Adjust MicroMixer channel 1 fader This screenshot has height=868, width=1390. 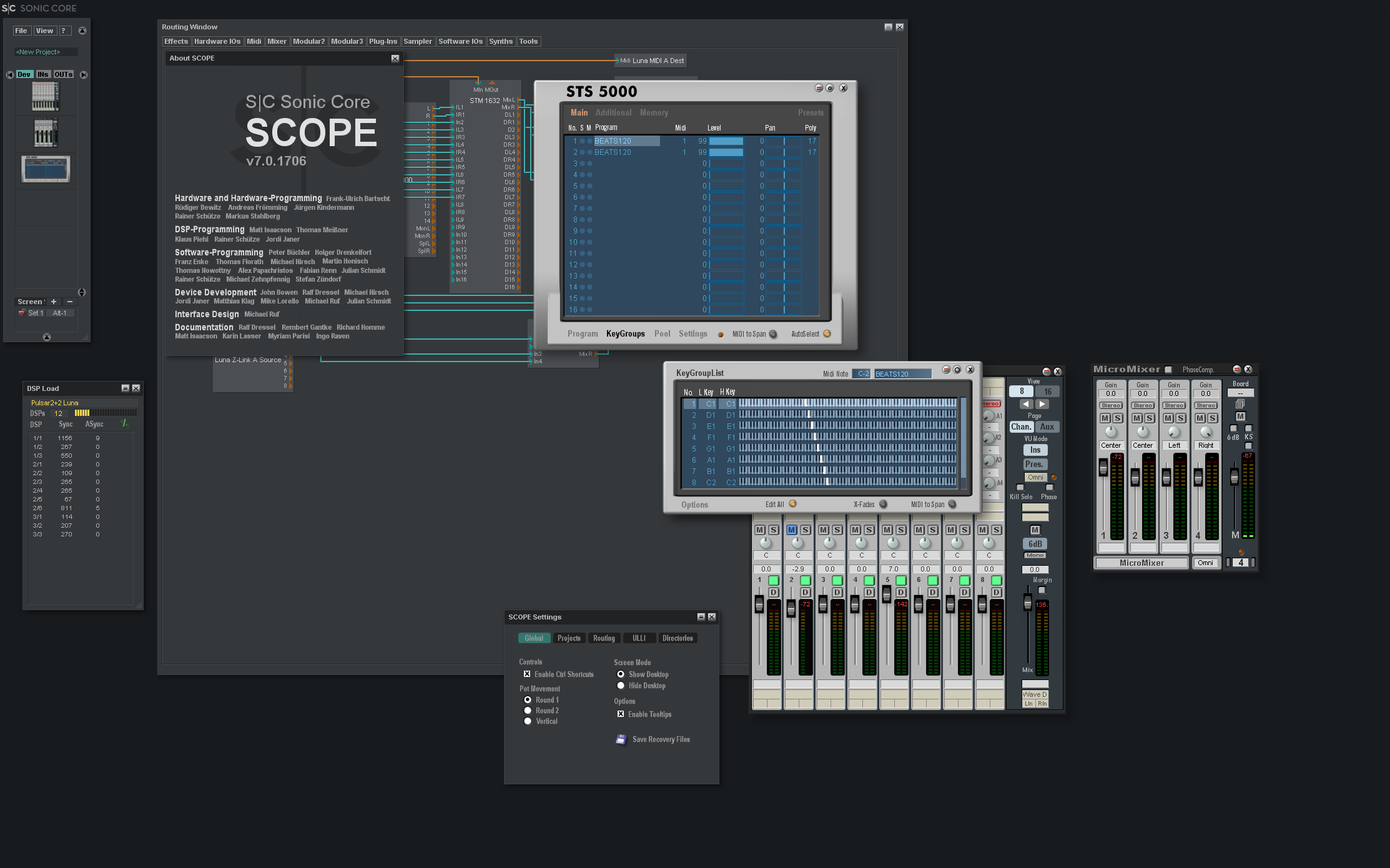[x=1103, y=468]
